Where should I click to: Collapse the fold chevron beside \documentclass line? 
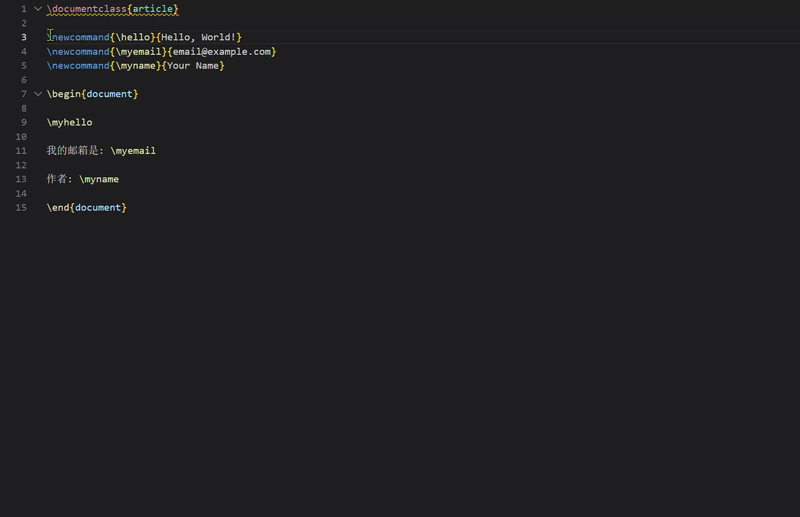[38, 9]
